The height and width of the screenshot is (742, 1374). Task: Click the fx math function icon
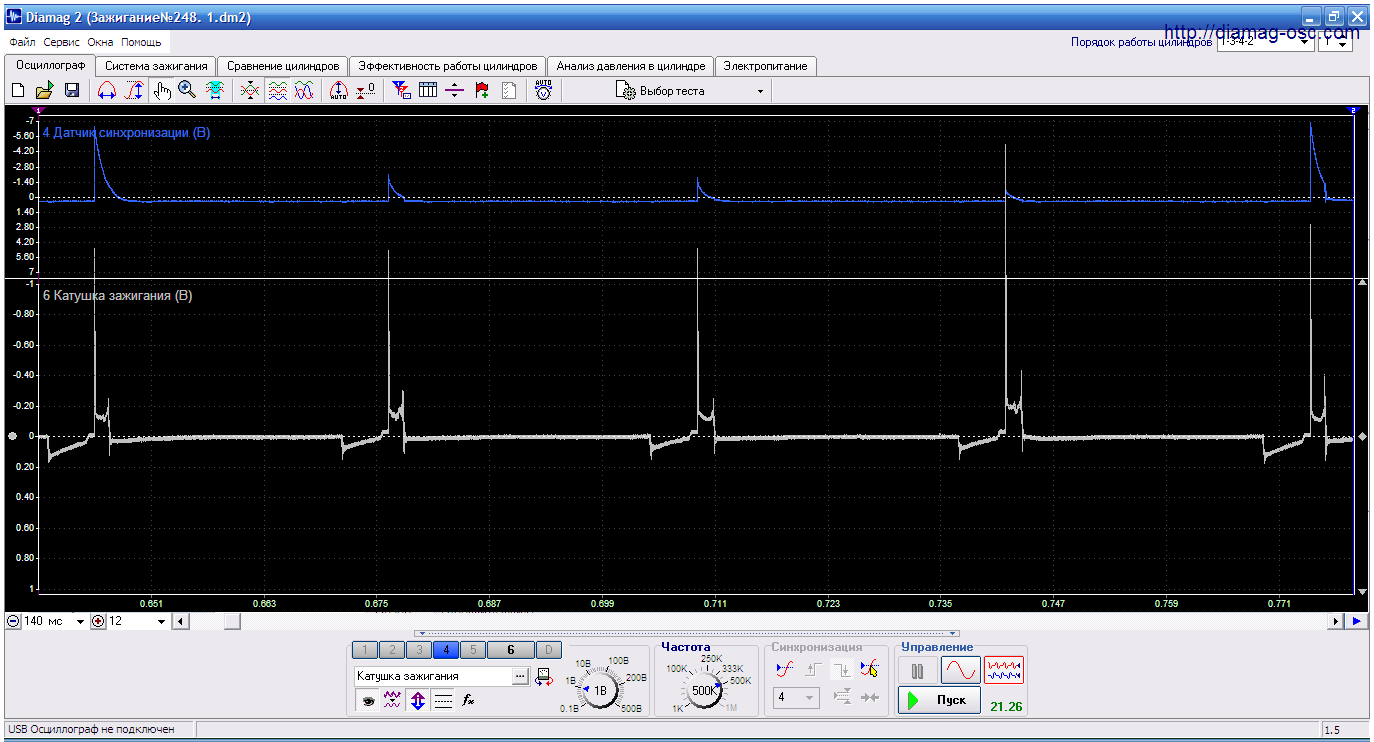[x=468, y=701]
